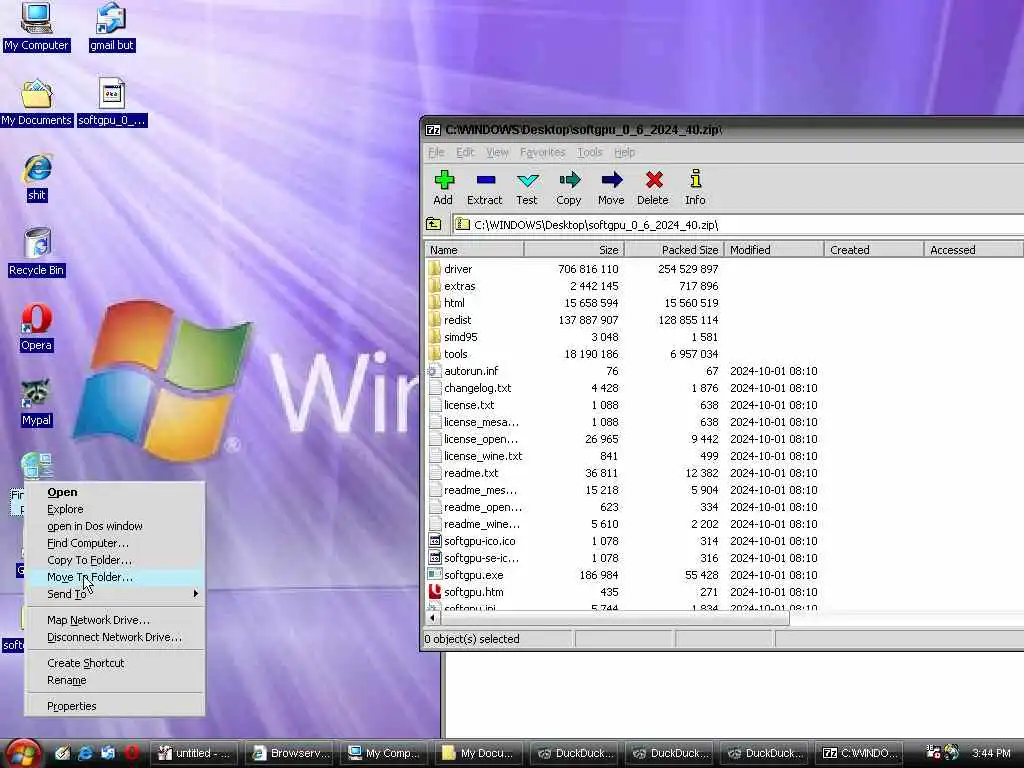
Task: Click the softgpu.exe file icon
Action: coord(434,575)
